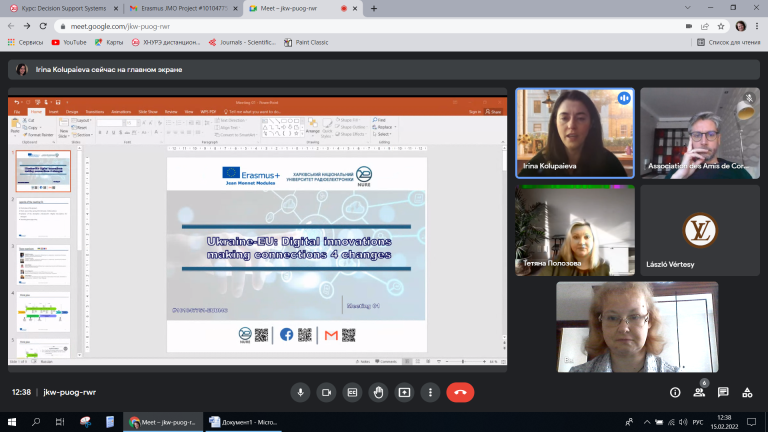Select slide 1 thumbnail in shared PowerPoint
Image resolution: width=768 pixels, height=432 pixels.
pyautogui.click(x=43, y=171)
